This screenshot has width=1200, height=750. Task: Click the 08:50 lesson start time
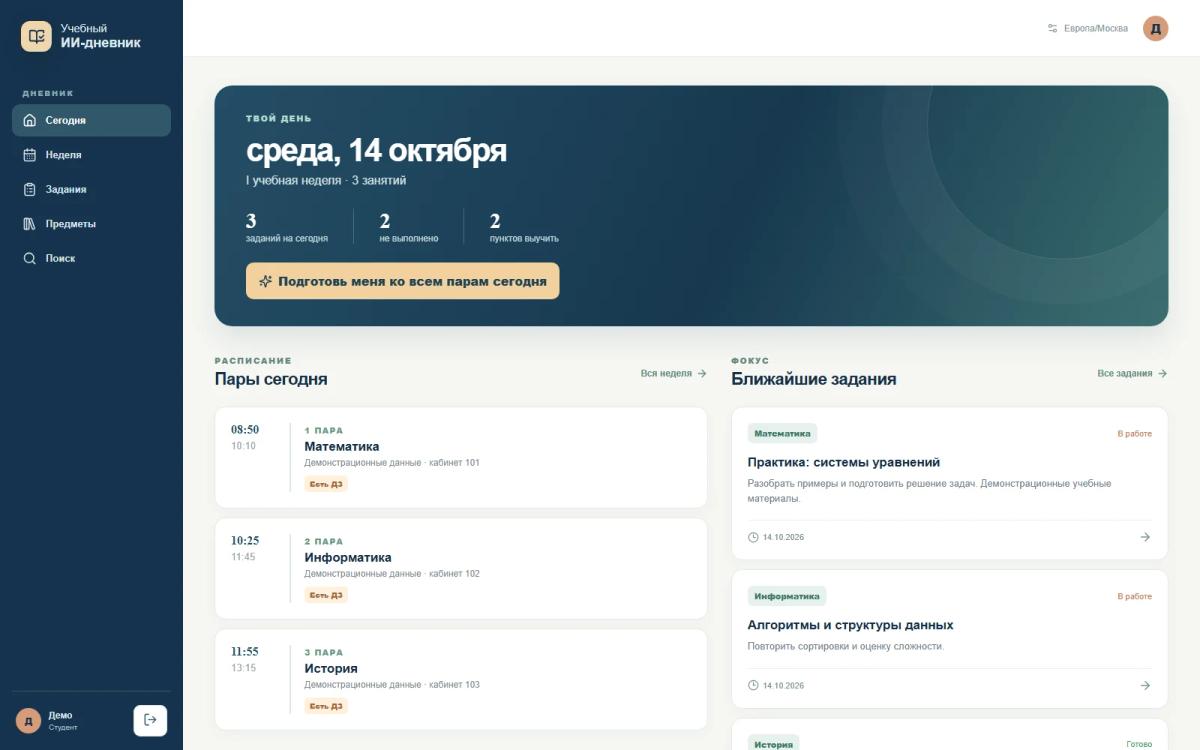(245, 430)
